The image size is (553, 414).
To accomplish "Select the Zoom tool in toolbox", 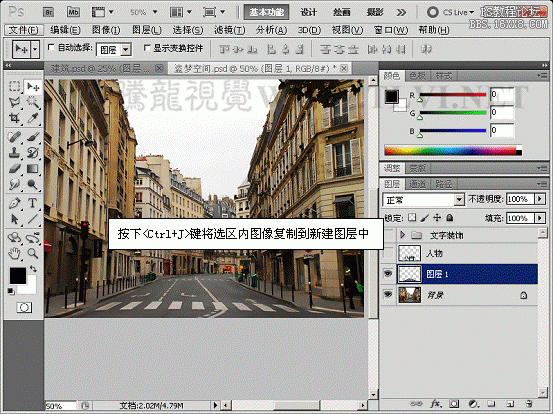I will [32, 253].
